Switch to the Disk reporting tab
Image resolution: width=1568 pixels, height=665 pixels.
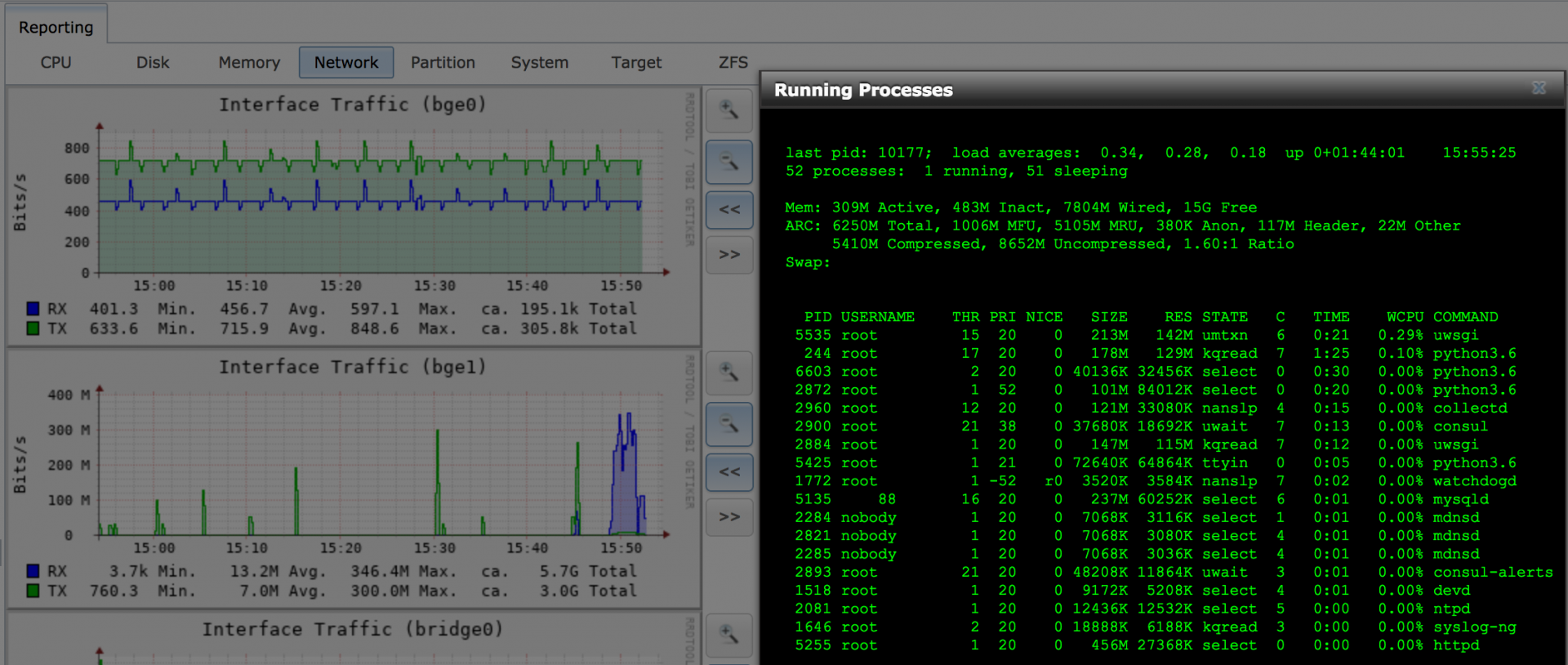tap(153, 62)
